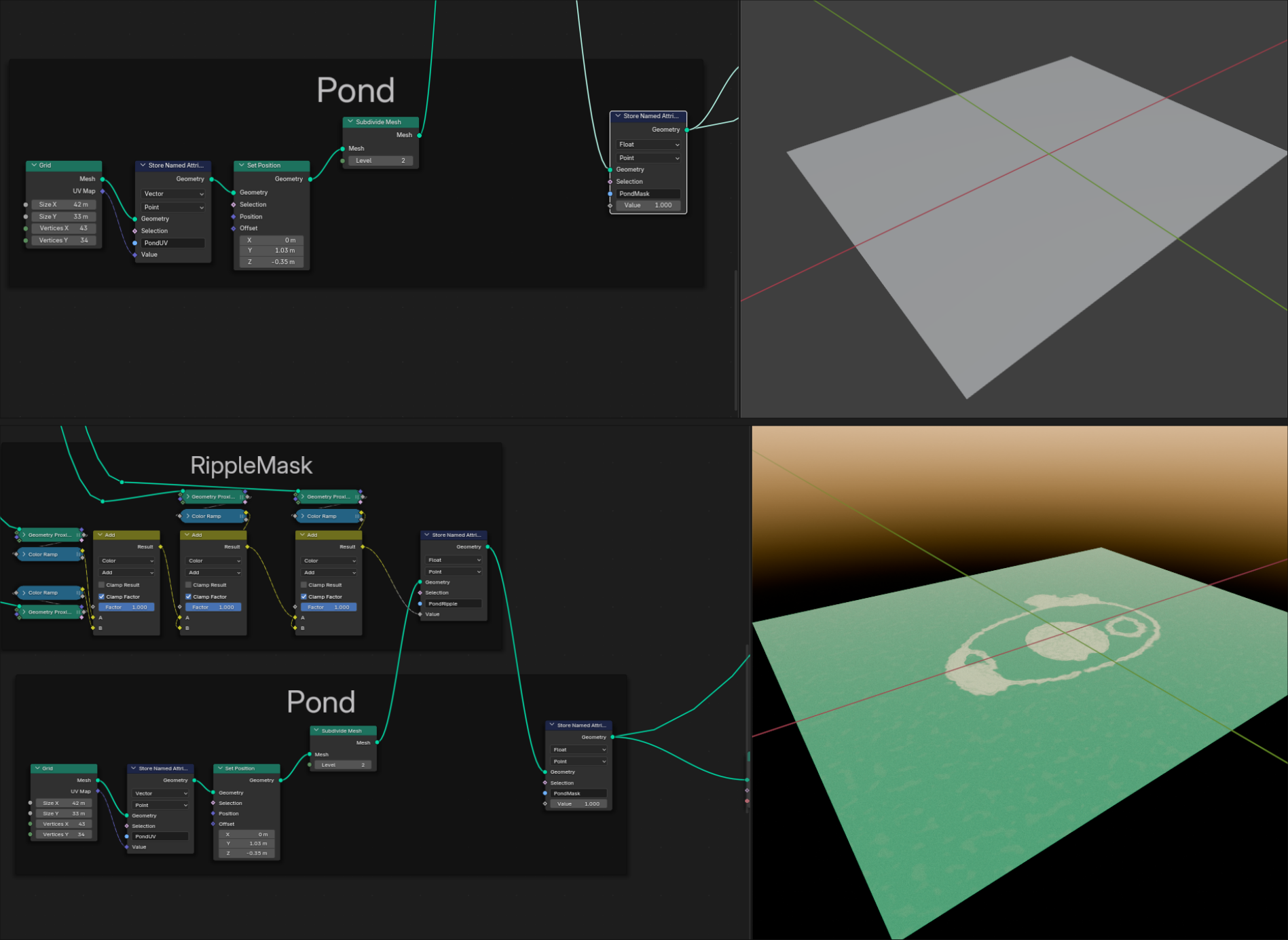
Task: Collapse the PondUV Store Named Attribute node, top editor
Action: (x=143, y=165)
